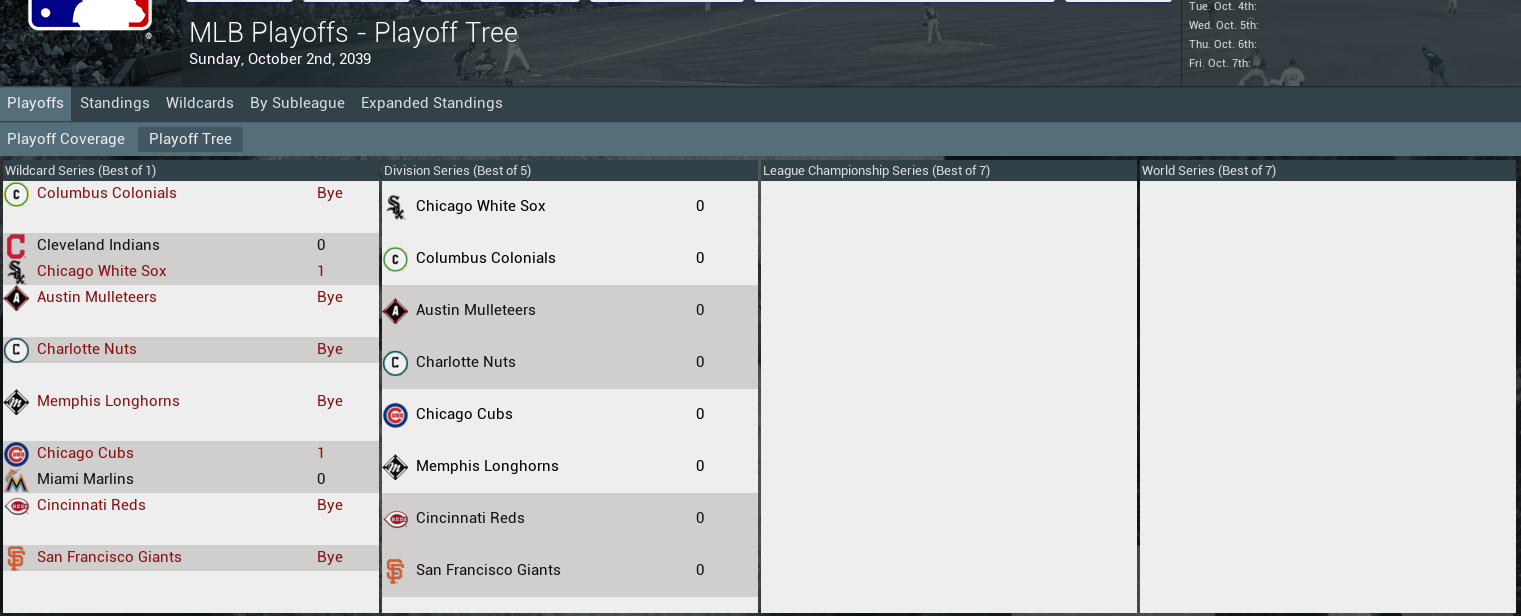
Task: Click Austin Mulleteers logo in Wildcard Series
Action: 16,298
